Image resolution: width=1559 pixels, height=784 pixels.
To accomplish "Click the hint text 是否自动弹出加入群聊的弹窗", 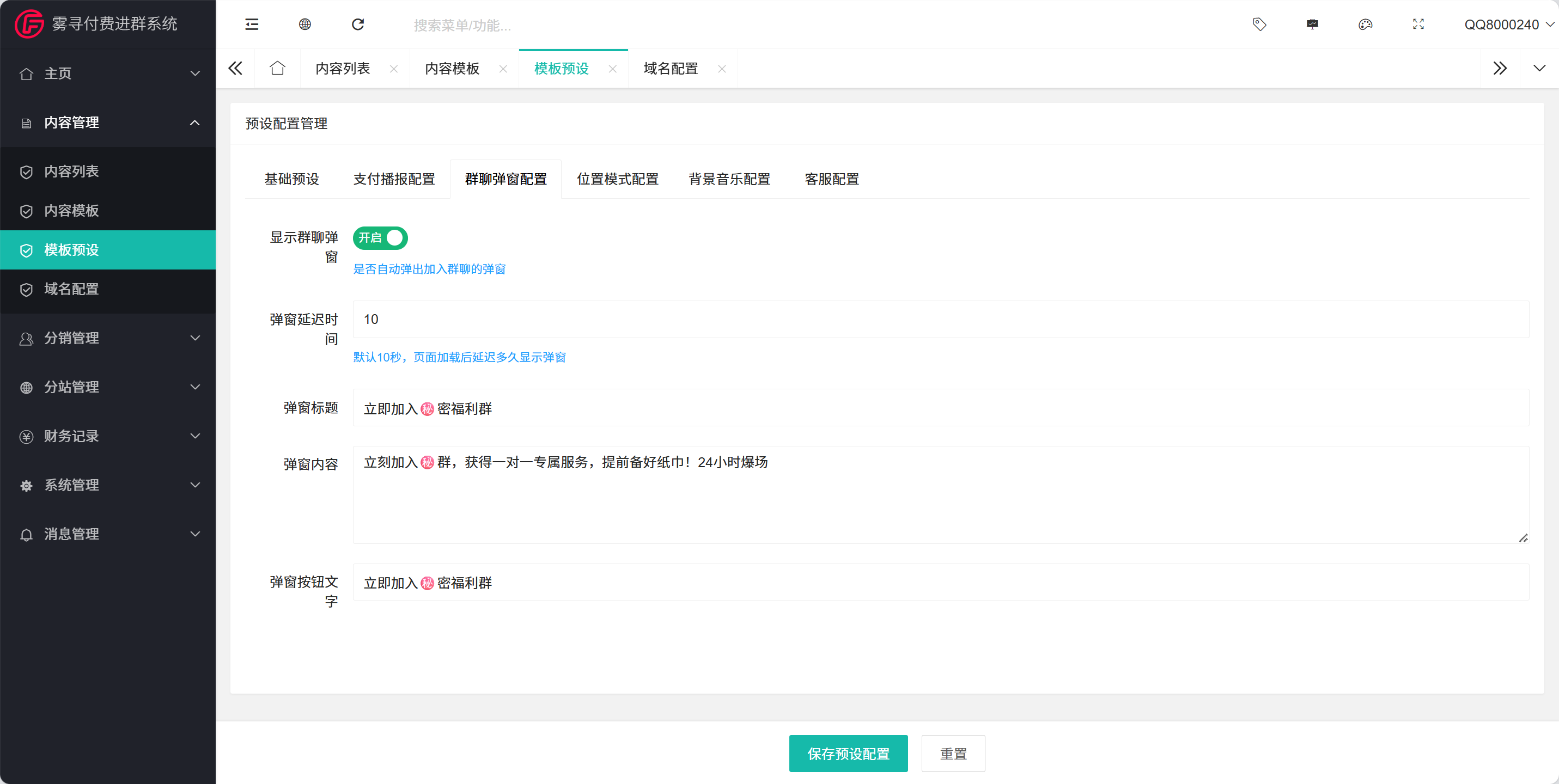I will (429, 269).
